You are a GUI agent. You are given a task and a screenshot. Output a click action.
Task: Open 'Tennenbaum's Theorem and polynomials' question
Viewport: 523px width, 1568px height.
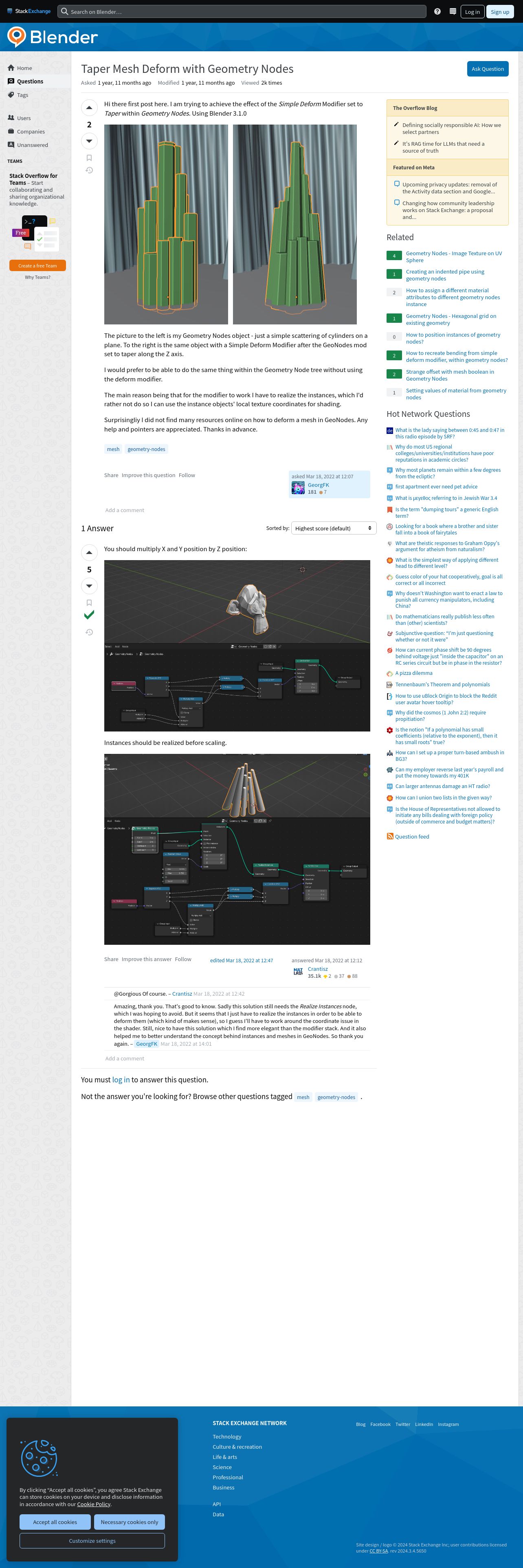[443, 684]
